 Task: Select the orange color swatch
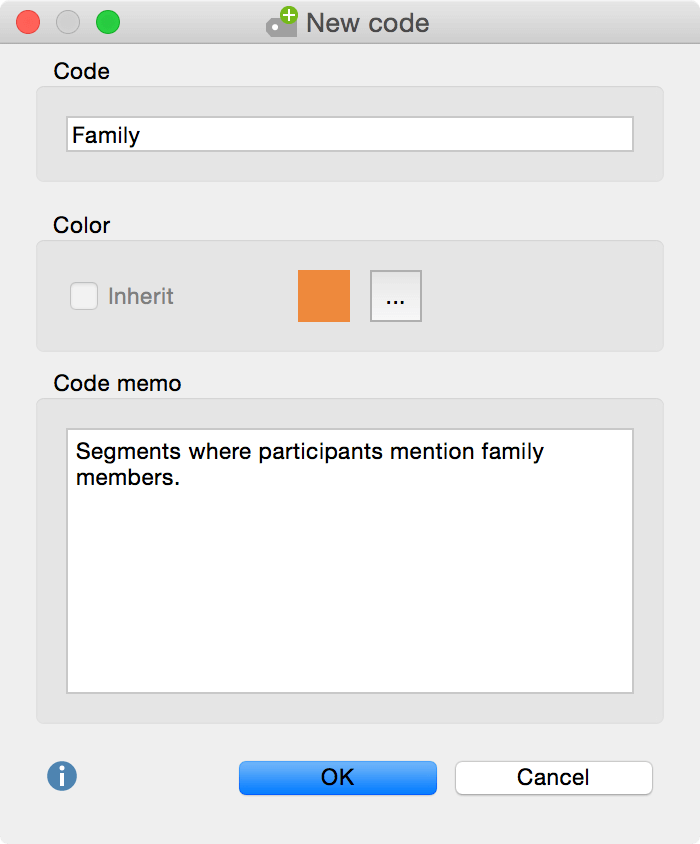tap(324, 296)
